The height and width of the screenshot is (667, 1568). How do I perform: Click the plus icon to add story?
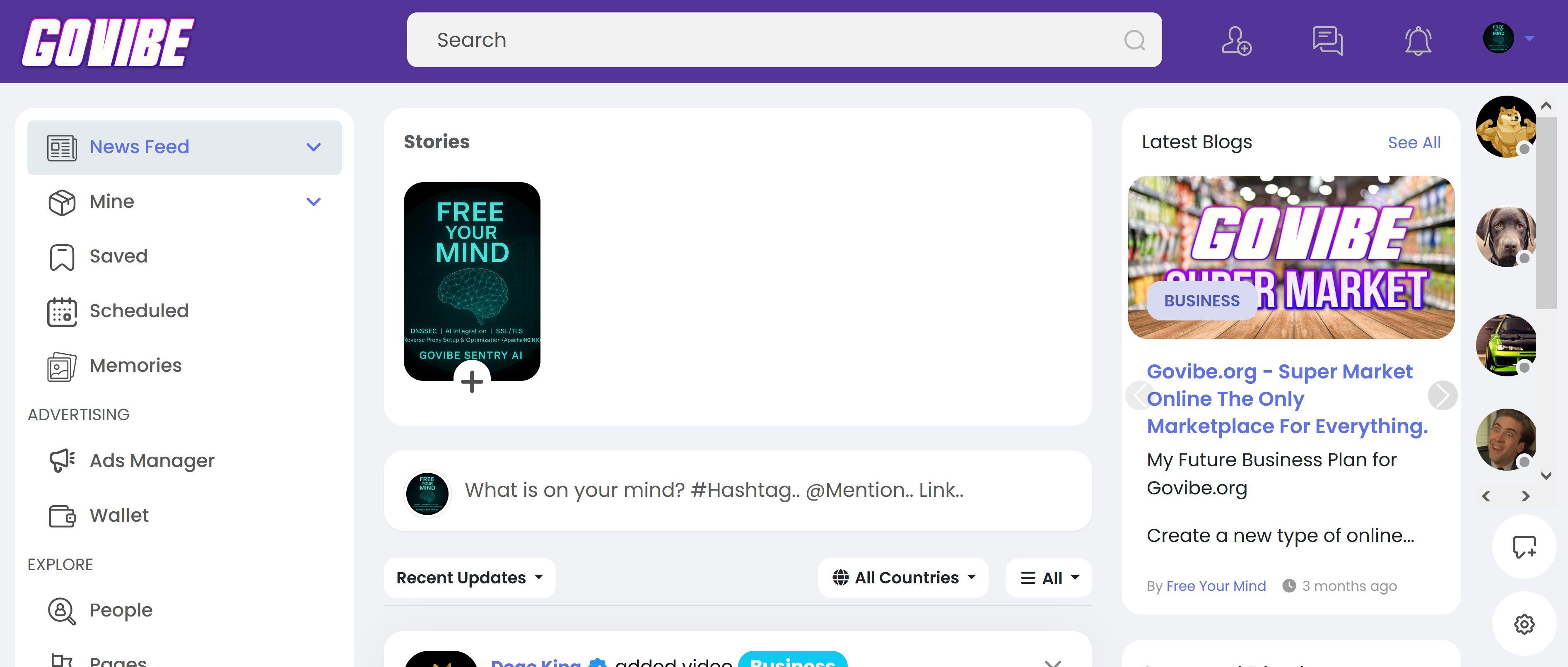point(472,382)
